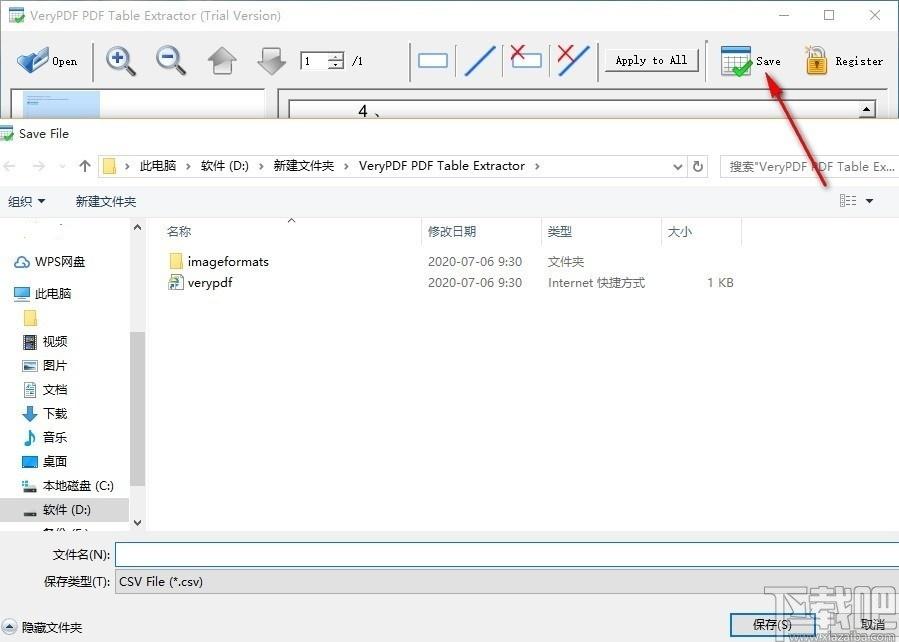Change the view layout icon
The width and height of the screenshot is (899, 642).
[848, 200]
